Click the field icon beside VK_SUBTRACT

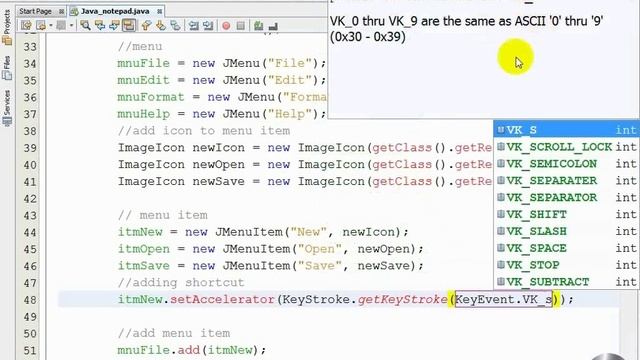click(x=501, y=282)
